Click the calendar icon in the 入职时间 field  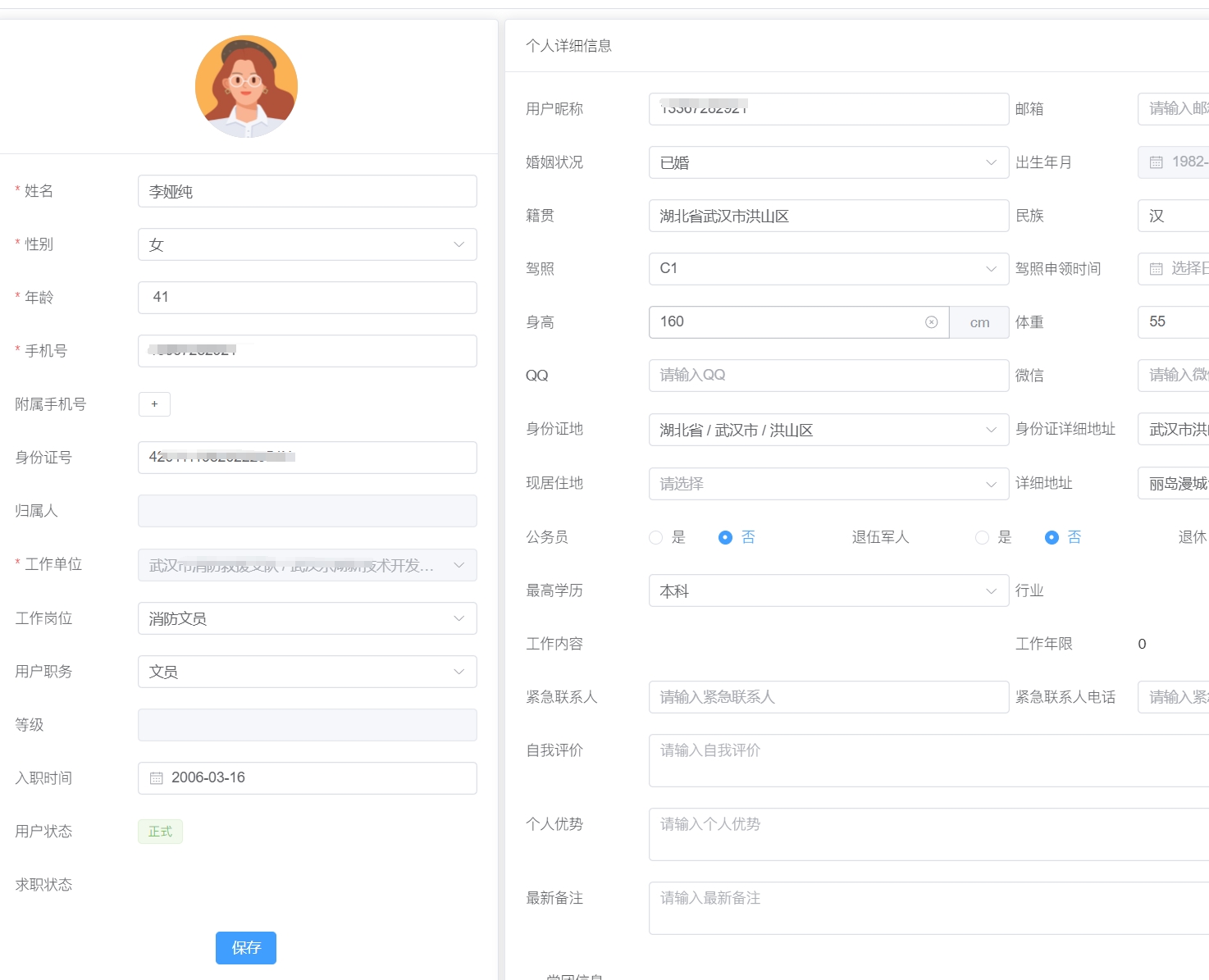tap(157, 778)
